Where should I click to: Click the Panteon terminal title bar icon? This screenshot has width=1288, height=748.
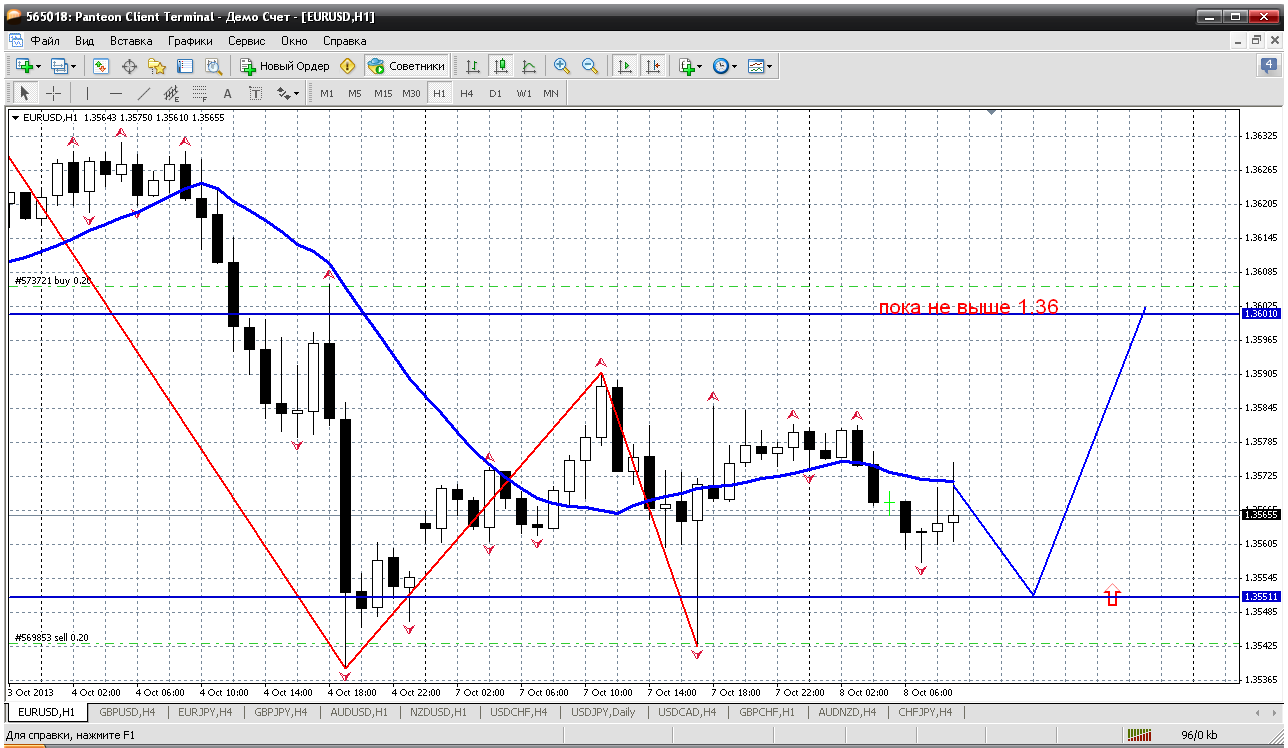tap(12, 16)
